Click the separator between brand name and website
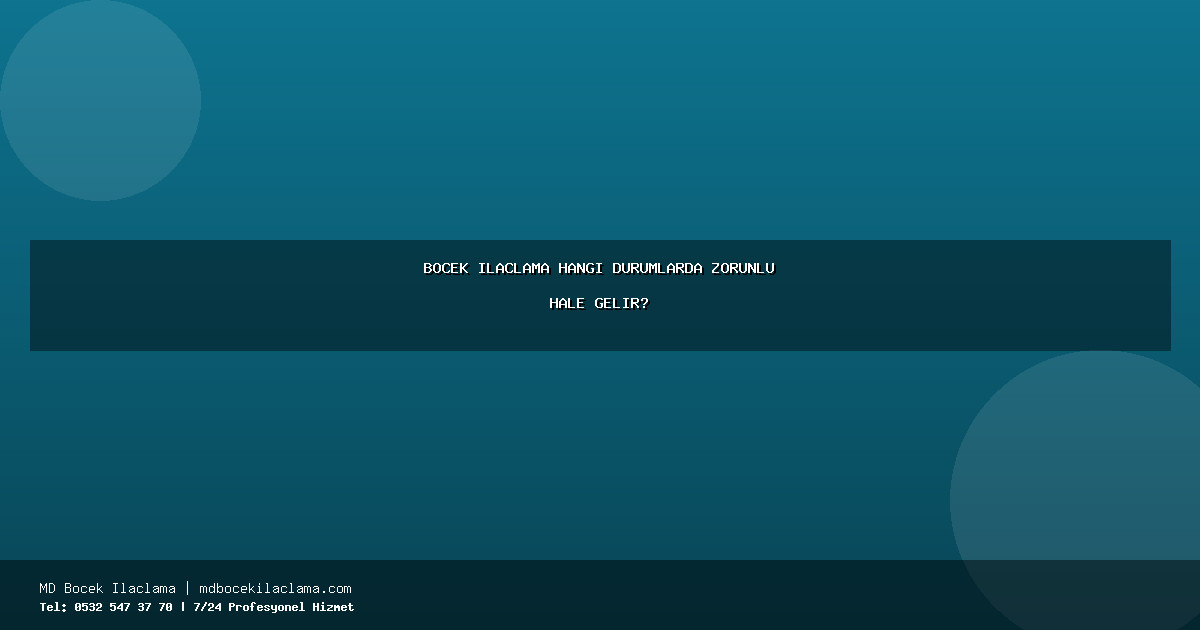Viewport: 1200px width, 630px height. [187, 589]
